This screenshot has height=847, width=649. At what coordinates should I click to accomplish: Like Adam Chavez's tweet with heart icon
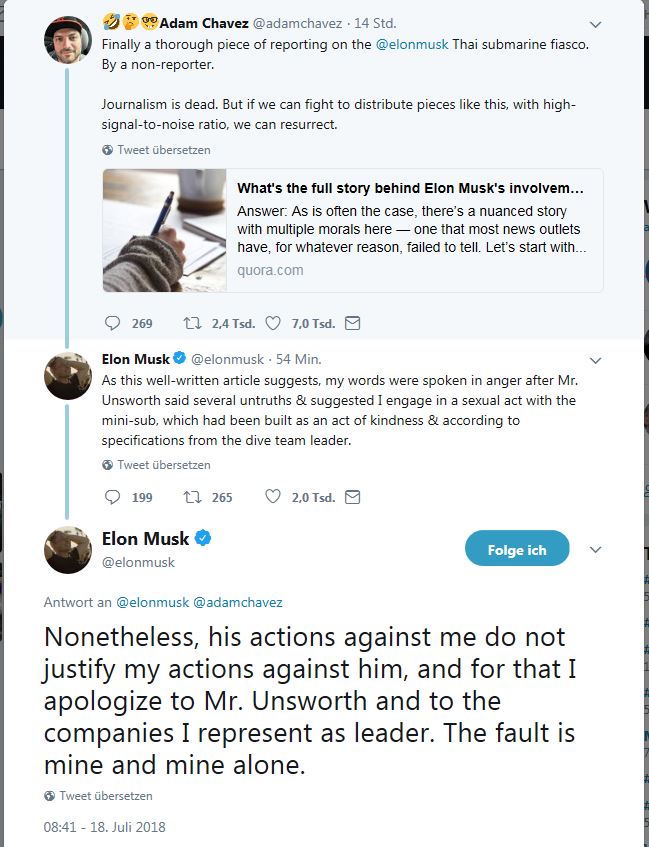point(273,323)
